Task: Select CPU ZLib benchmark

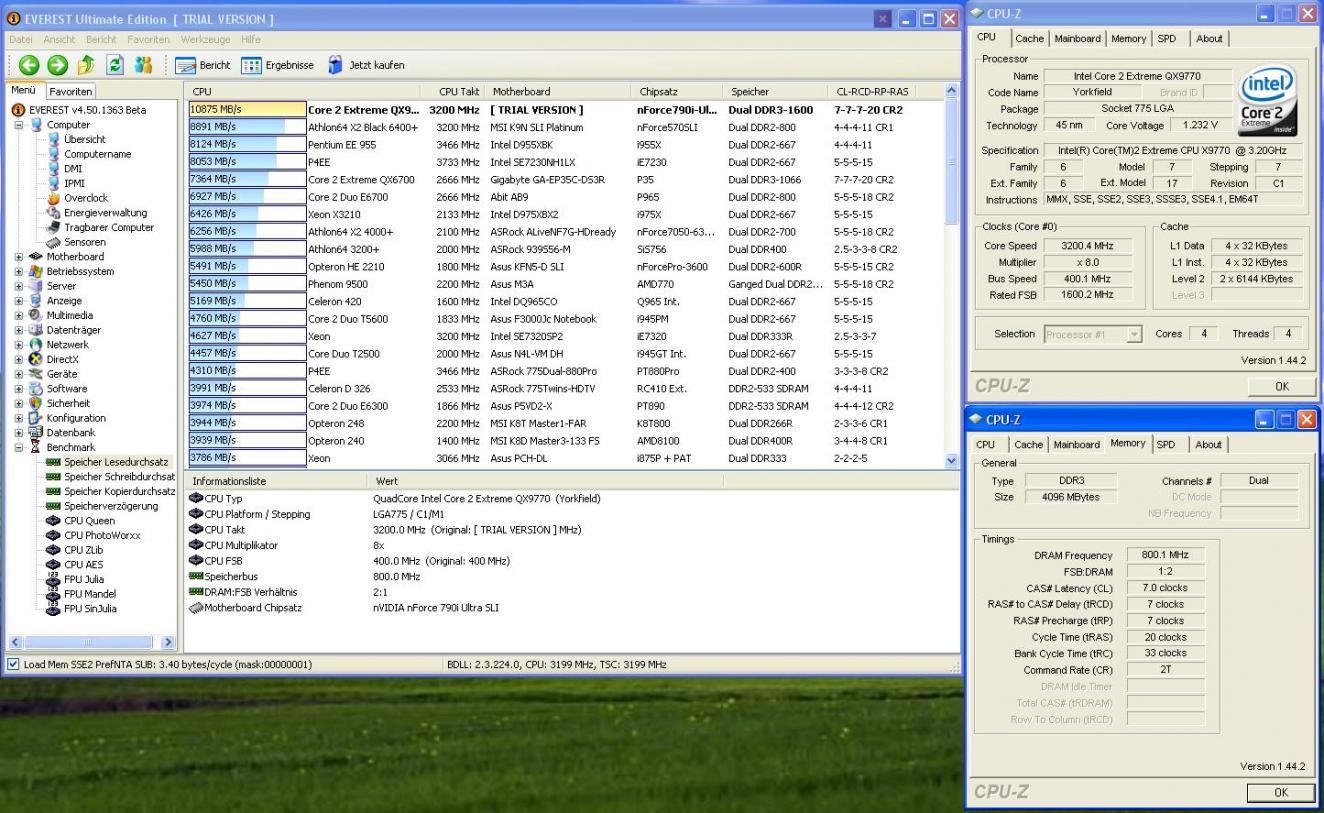Action: [x=84, y=550]
